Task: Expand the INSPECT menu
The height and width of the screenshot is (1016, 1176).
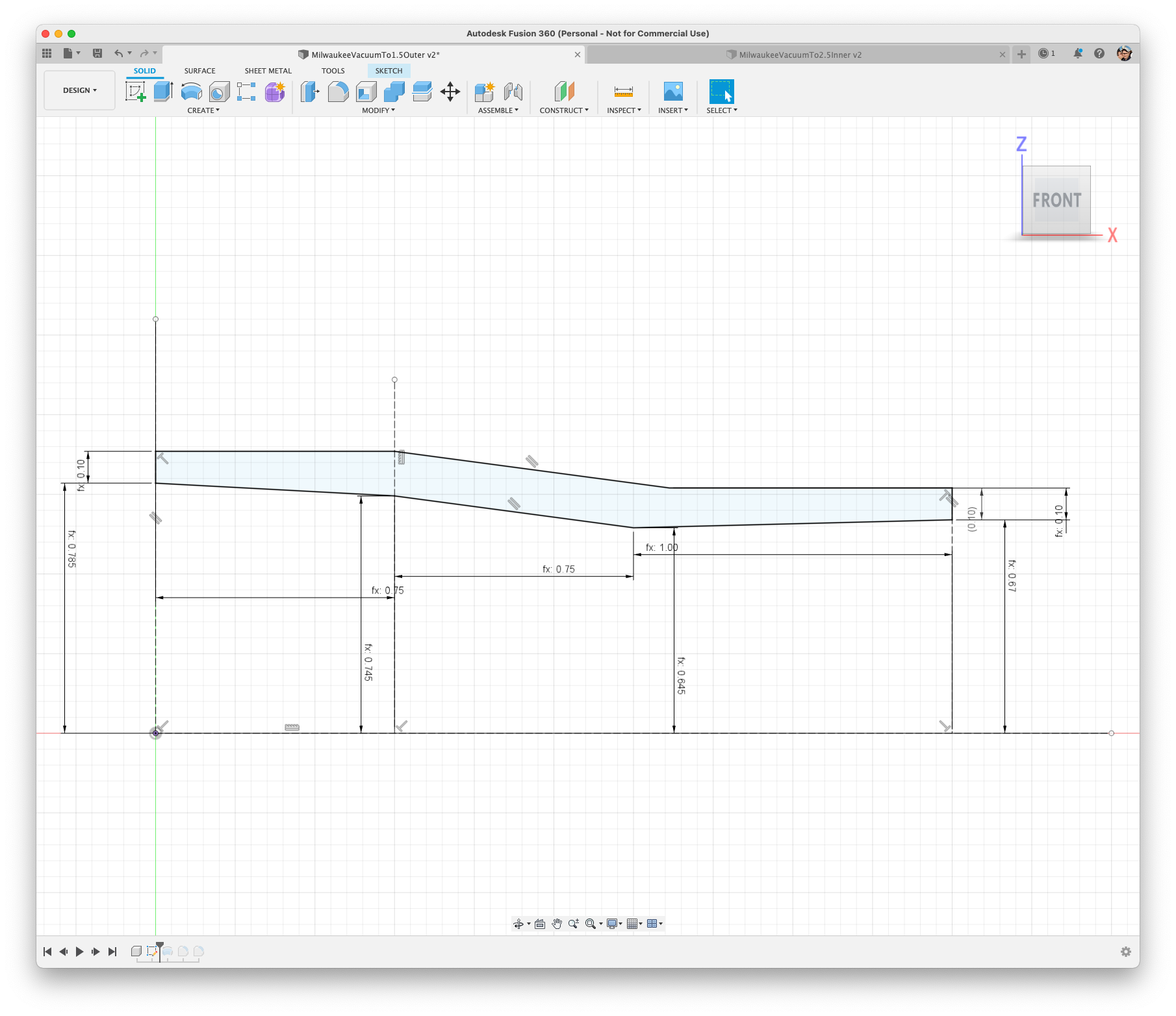Action: pos(624,110)
